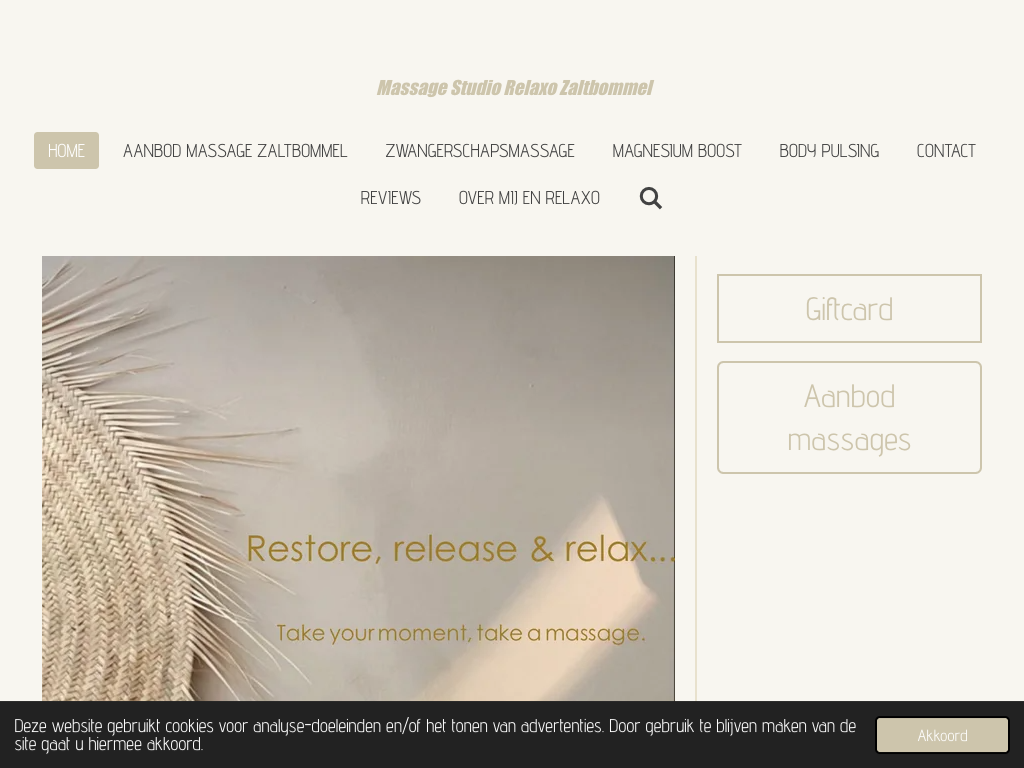1024x768 pixels.
Task: Click the blank sidebar area under Aanbod massages
Action: pos(849,588)
